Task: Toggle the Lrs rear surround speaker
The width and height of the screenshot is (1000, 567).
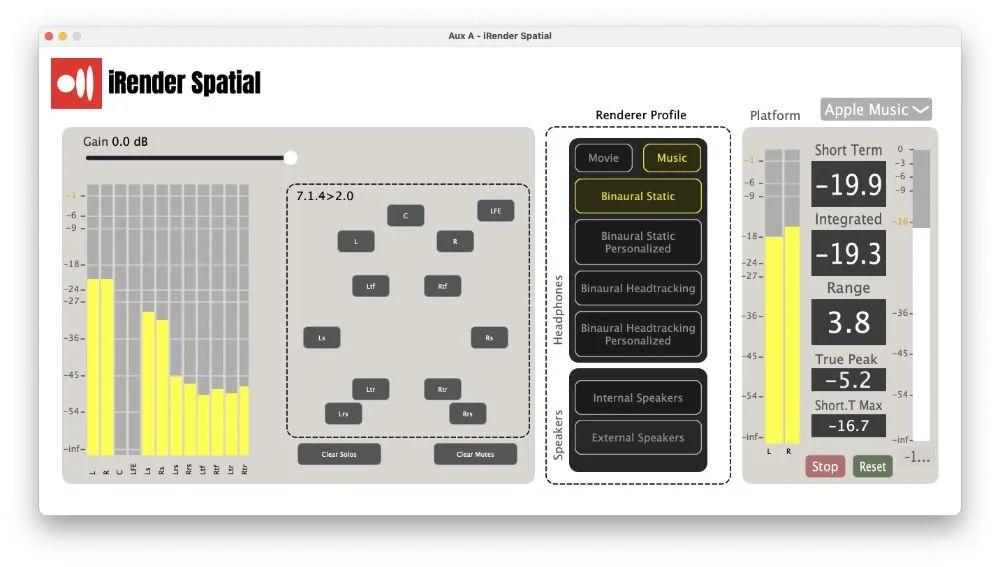Action: (x=343, y=414)
